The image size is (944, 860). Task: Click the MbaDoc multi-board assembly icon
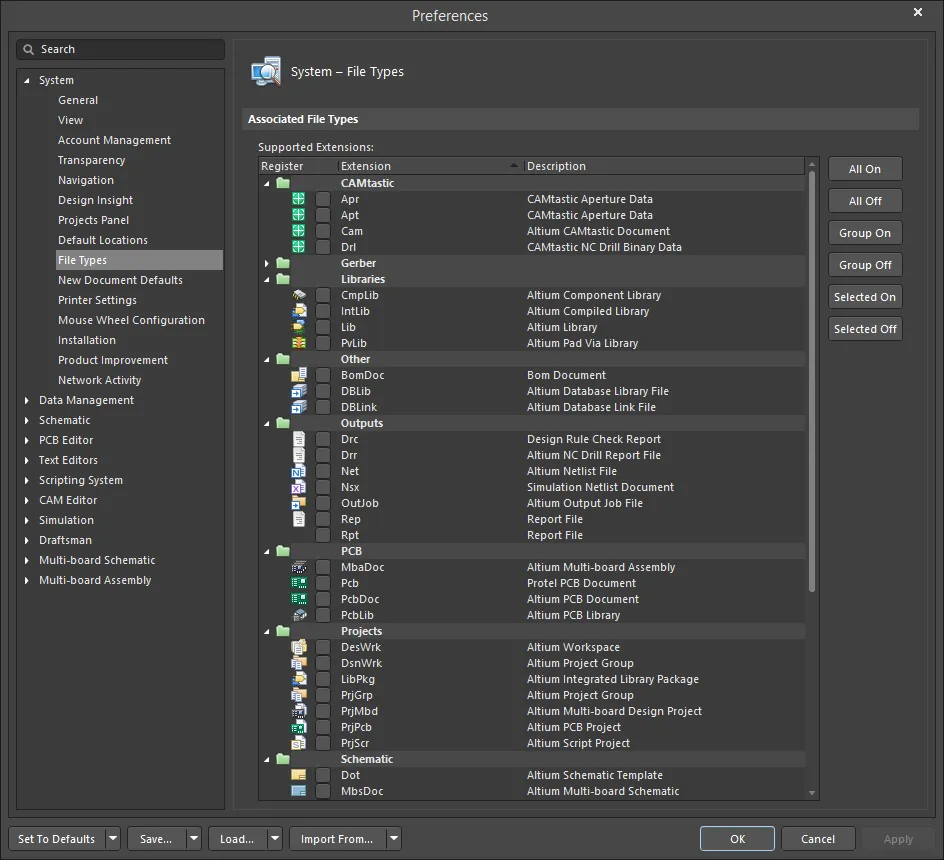tap(299, 567)
